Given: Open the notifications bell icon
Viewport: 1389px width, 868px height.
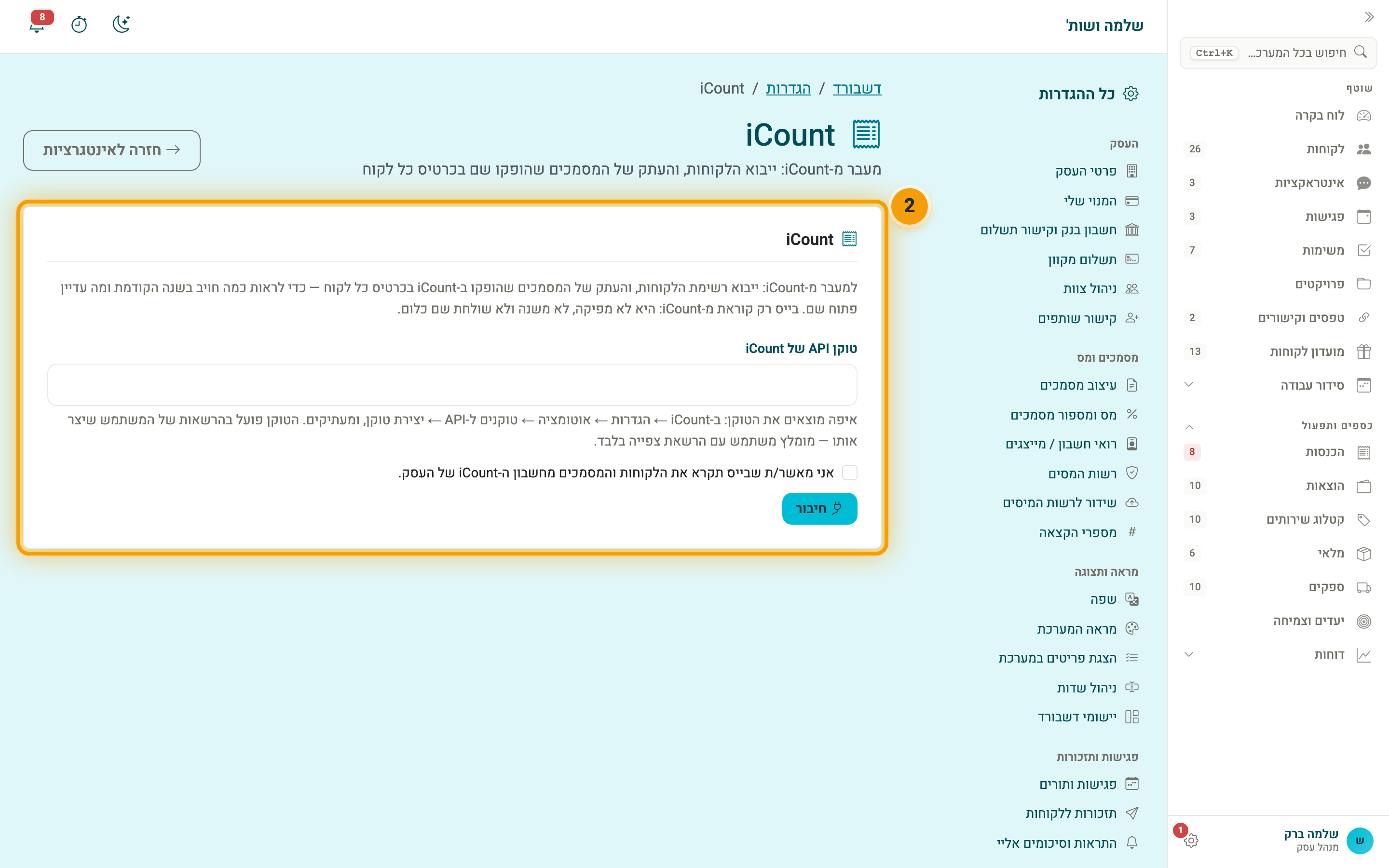Looking at the screenshot, I should [37, 25].
